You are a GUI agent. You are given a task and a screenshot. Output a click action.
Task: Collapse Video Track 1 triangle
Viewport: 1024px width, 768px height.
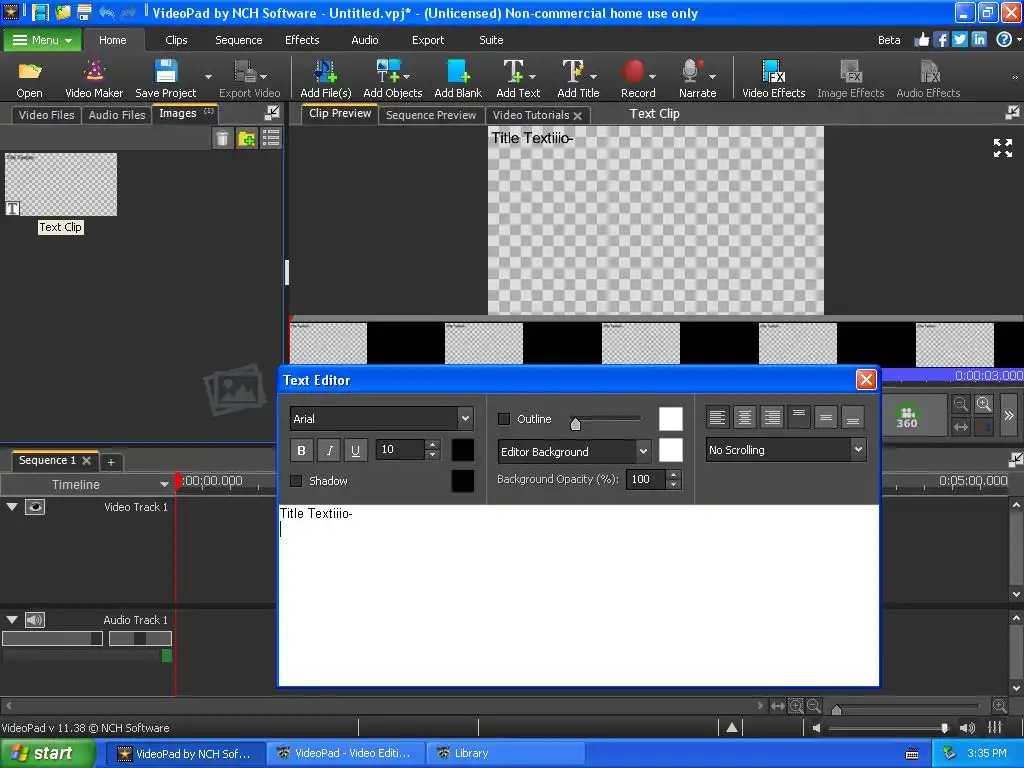12,507
